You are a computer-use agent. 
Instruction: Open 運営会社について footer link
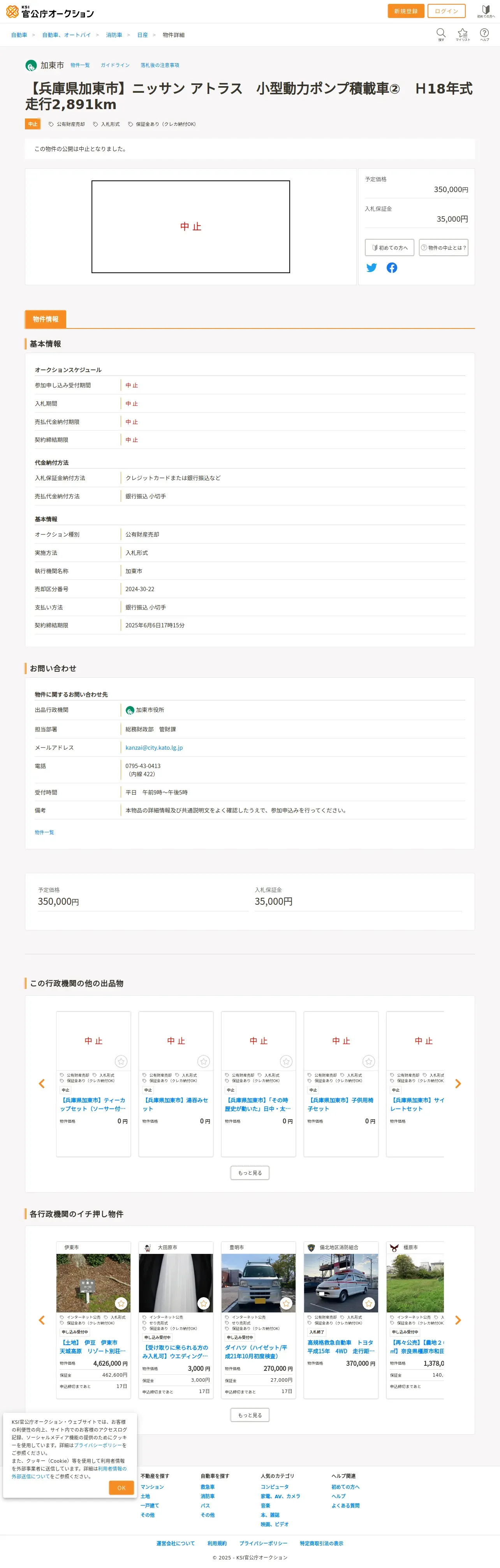[175, 1543]
